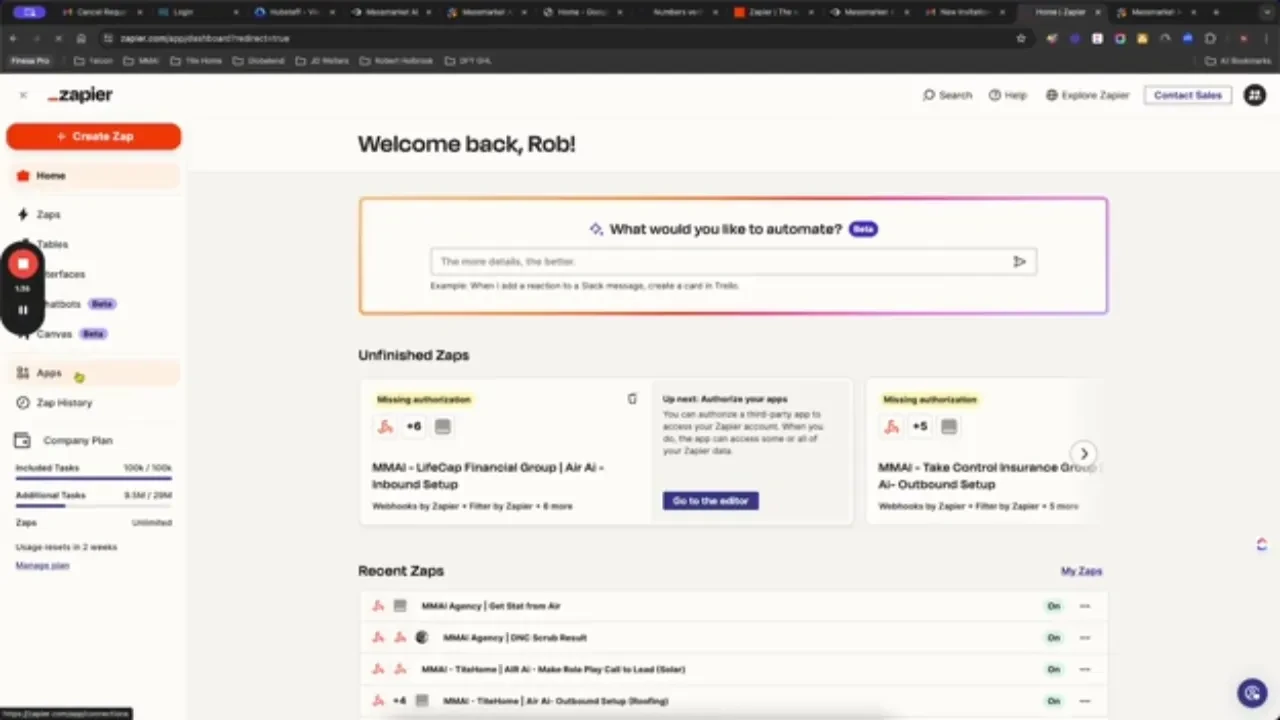Open TiteHome Make Role Play Call Zap
The image size is (1280, 720).
pyautogui.click(x=553, y=669)
